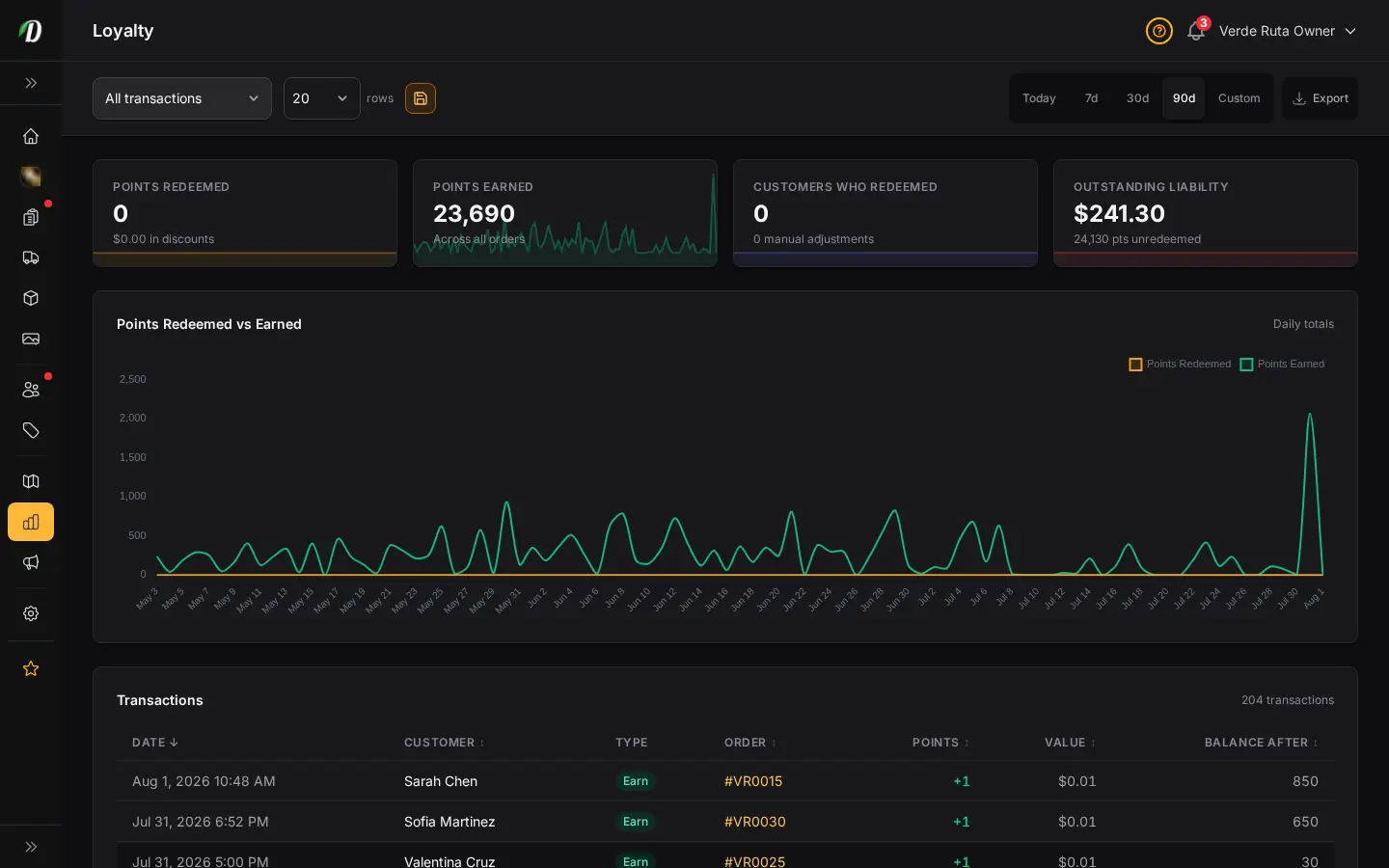
Task: Click the save view icon next to rows
Action: 421,98
